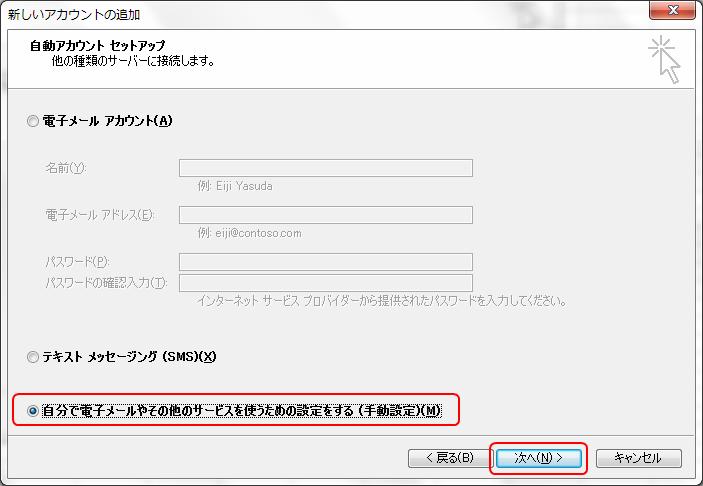Click the 例: eiji@contoso.com hint text
The width and height of the screenshot is (703, 486).
tap(250, 233)
